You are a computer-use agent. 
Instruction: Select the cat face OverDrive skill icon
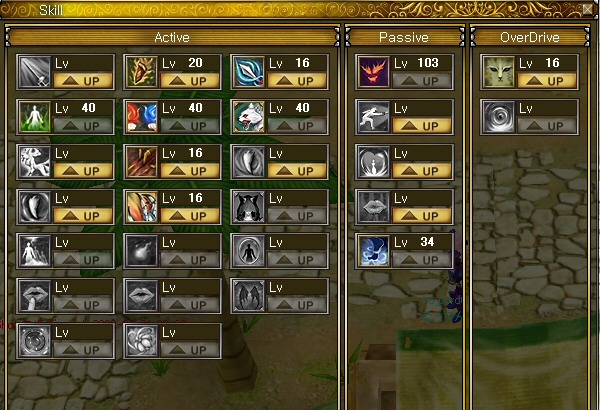(x=499, y=72)
